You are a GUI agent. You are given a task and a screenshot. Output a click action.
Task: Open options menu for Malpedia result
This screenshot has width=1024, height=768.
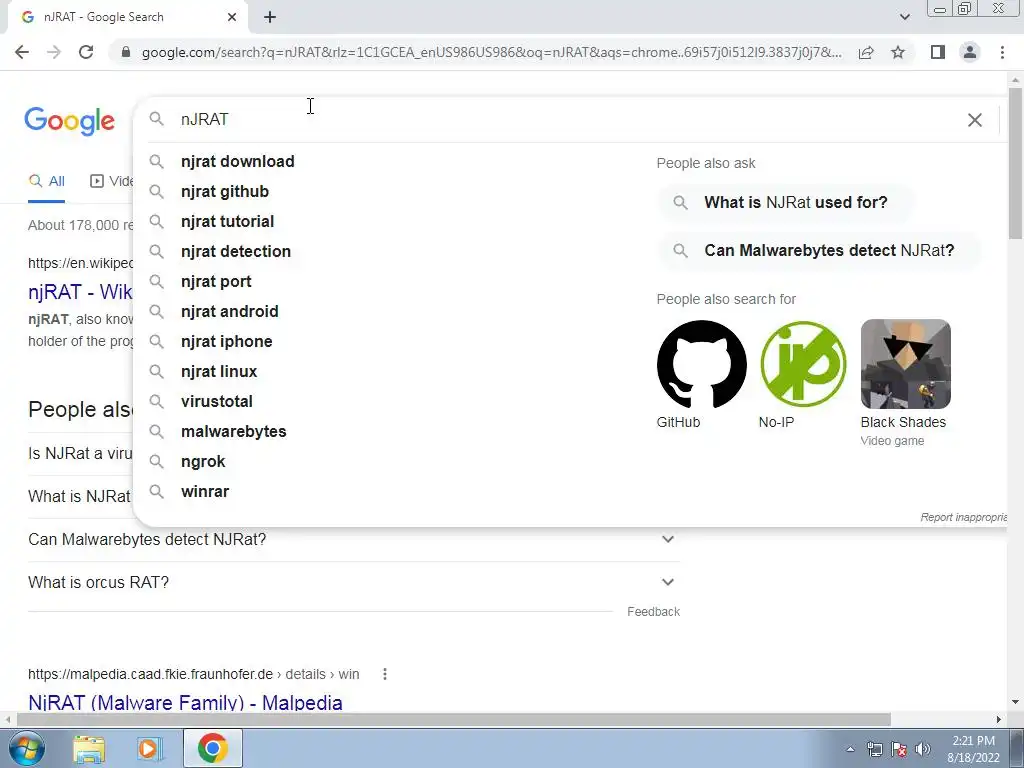point(385,674)
